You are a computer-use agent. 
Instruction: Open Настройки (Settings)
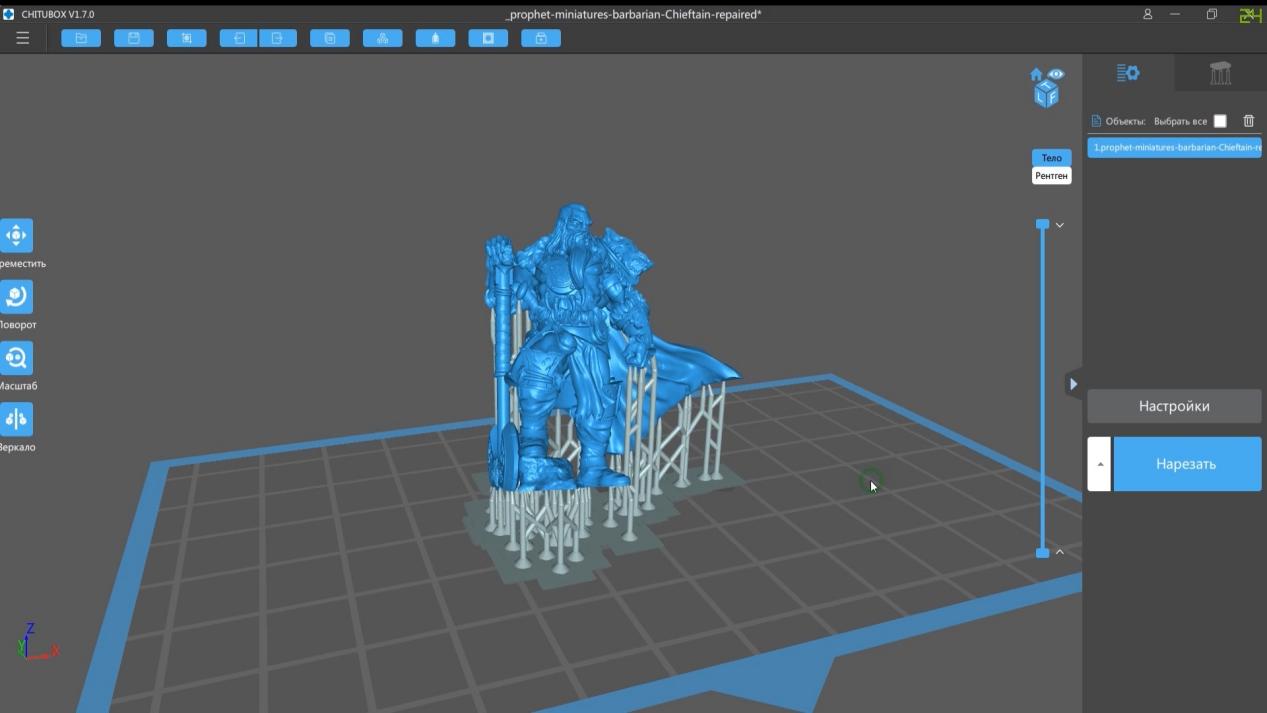coord(1173,406)
